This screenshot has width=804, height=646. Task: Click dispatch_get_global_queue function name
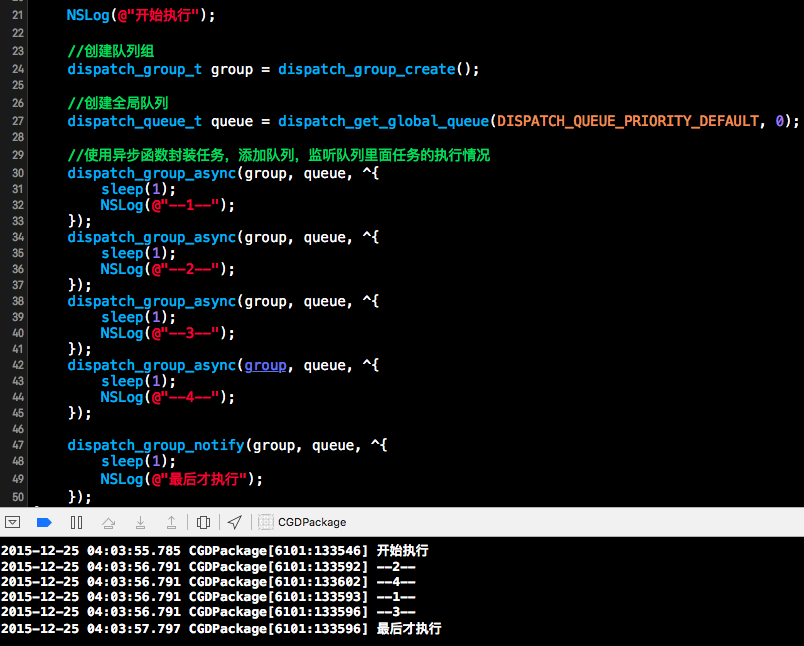pyautogui.click(x=384, y=121)
